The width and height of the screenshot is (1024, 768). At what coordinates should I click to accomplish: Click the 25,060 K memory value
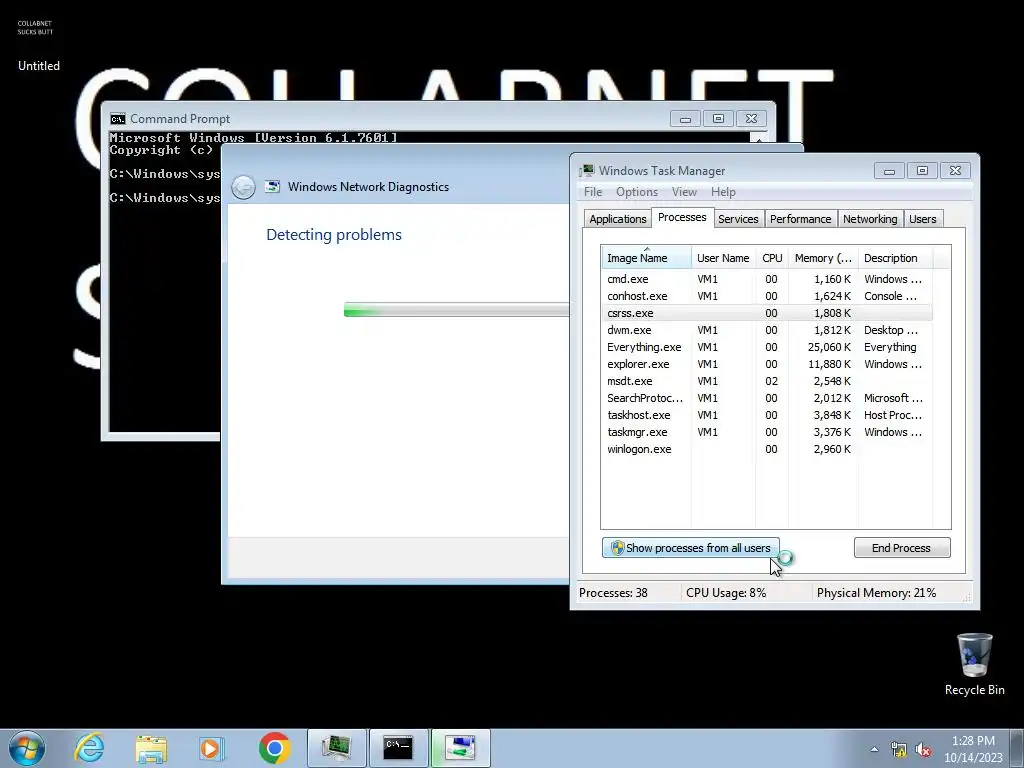[x=829, y=347]
